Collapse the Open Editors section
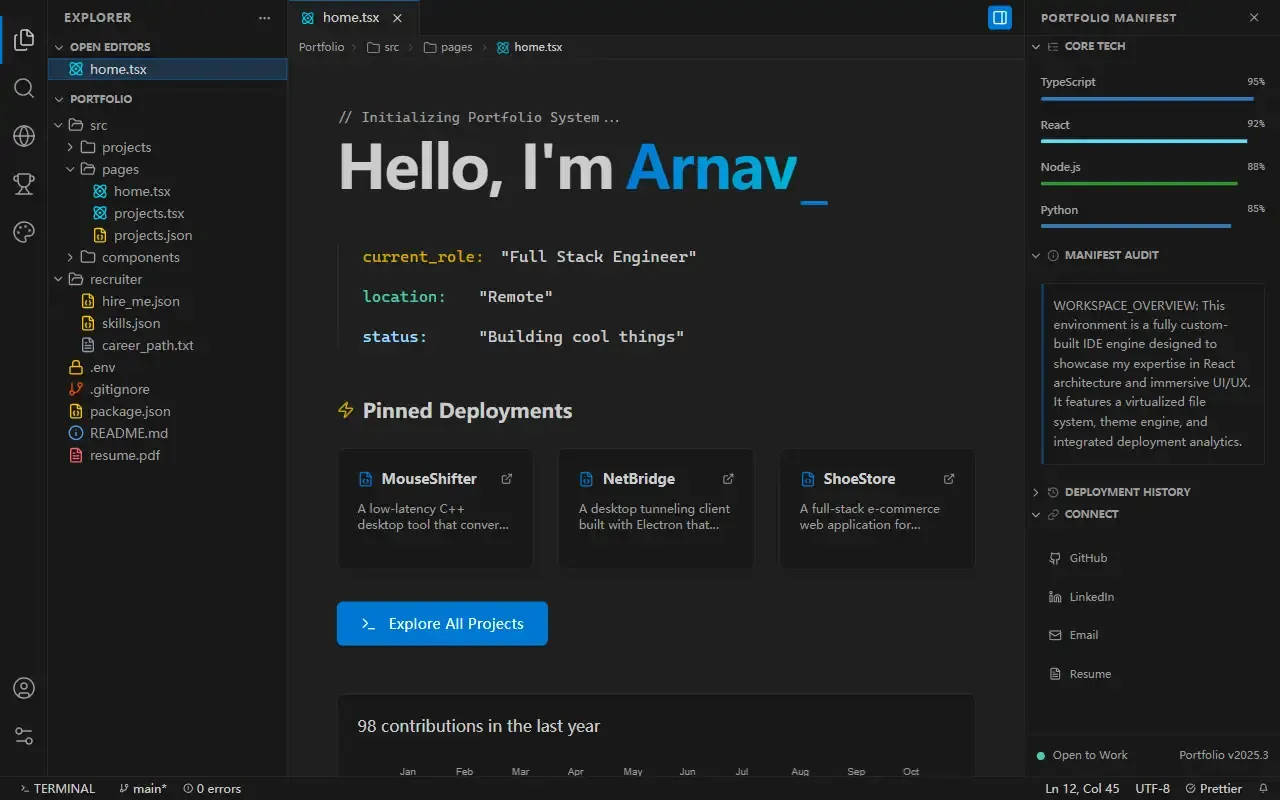Screen dimensions: 1280x800 168,47
